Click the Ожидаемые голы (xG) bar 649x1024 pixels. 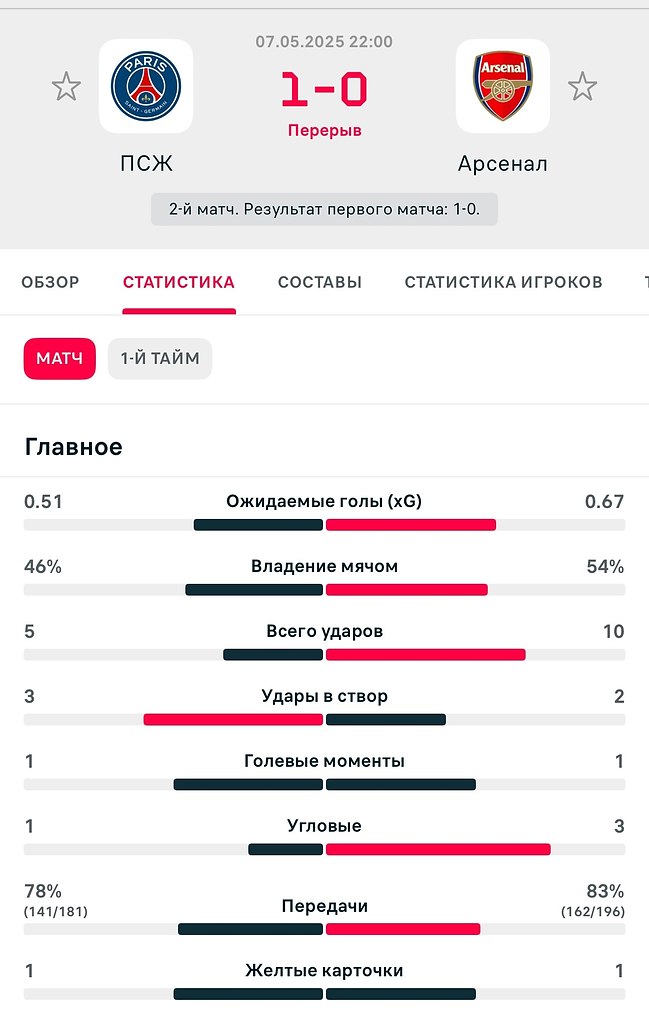[x=324, y=525]
